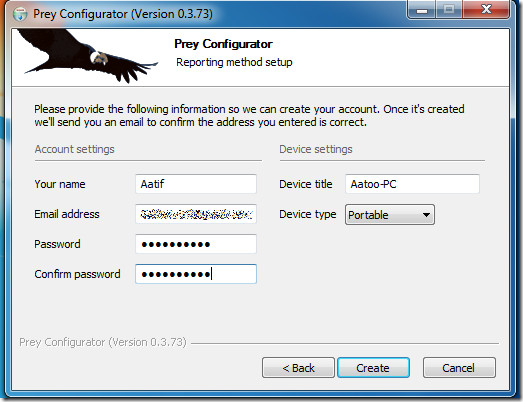Viewport: 523px width, 402px height.
Task: Click the 'Password' label
Action: (57, 244)
